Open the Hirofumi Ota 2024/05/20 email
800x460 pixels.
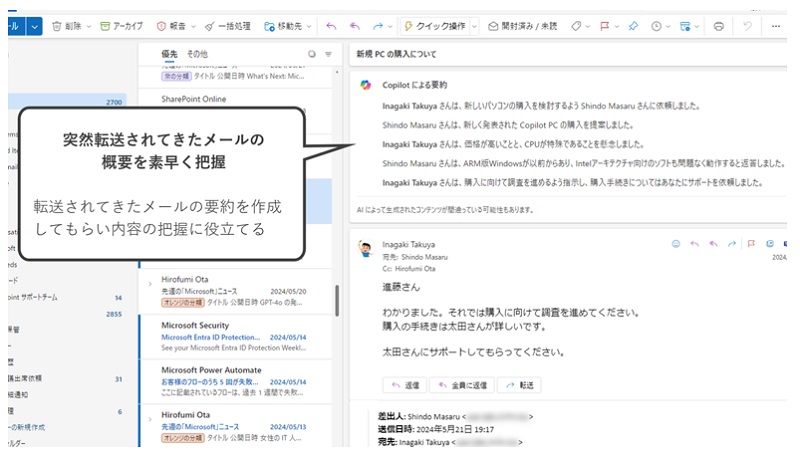point(235,291)
